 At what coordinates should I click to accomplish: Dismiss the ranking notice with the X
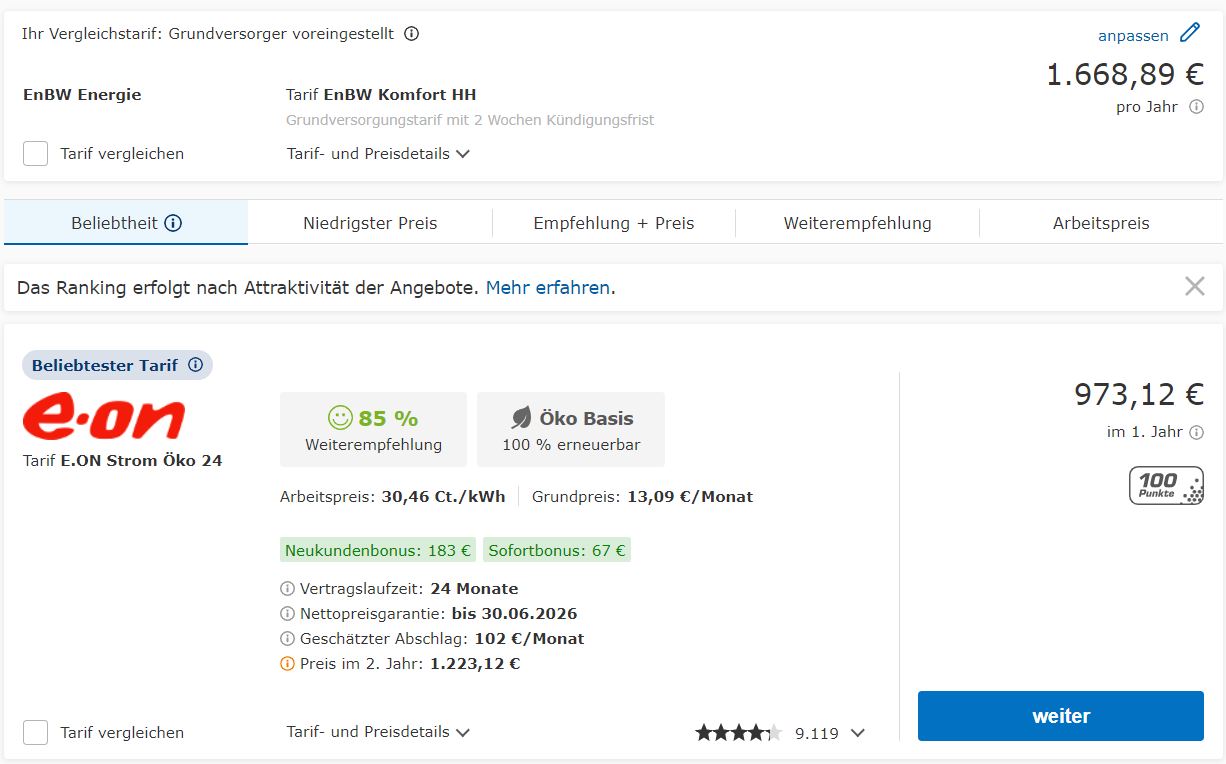pyautogui.click(x=1194, y=287)
